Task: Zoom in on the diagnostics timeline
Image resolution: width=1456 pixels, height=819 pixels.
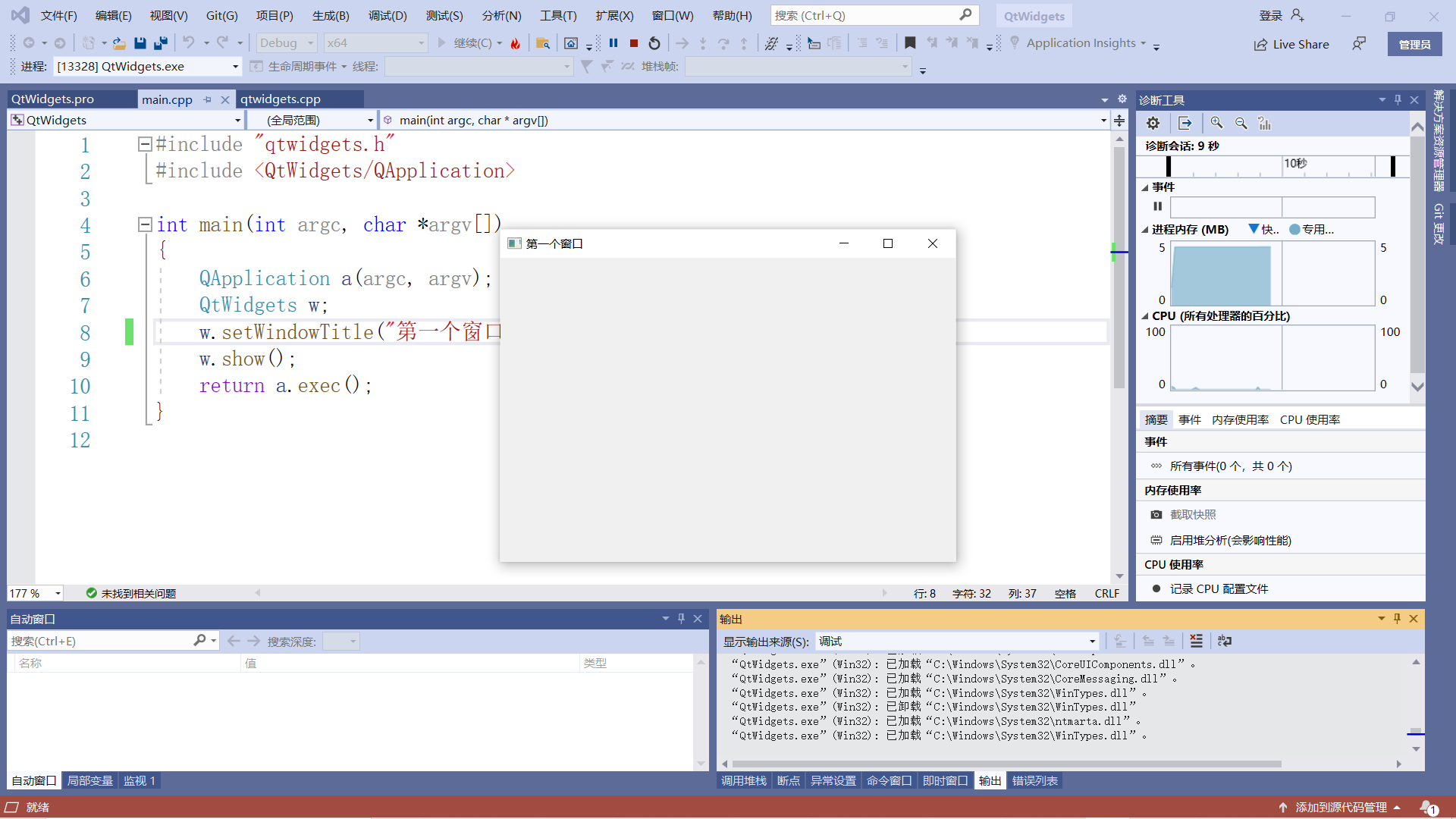Action: tap(1216, 122)
